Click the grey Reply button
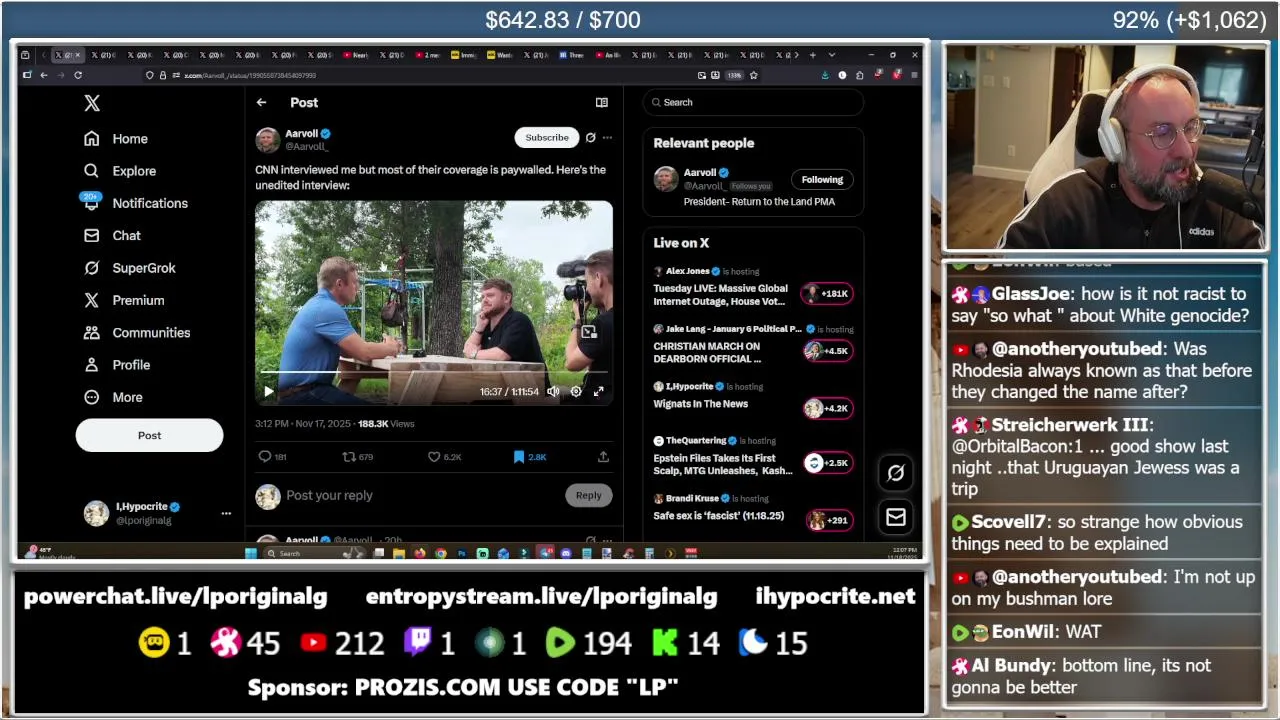Viewport: 1280px width, 720px height. [588, 495]
